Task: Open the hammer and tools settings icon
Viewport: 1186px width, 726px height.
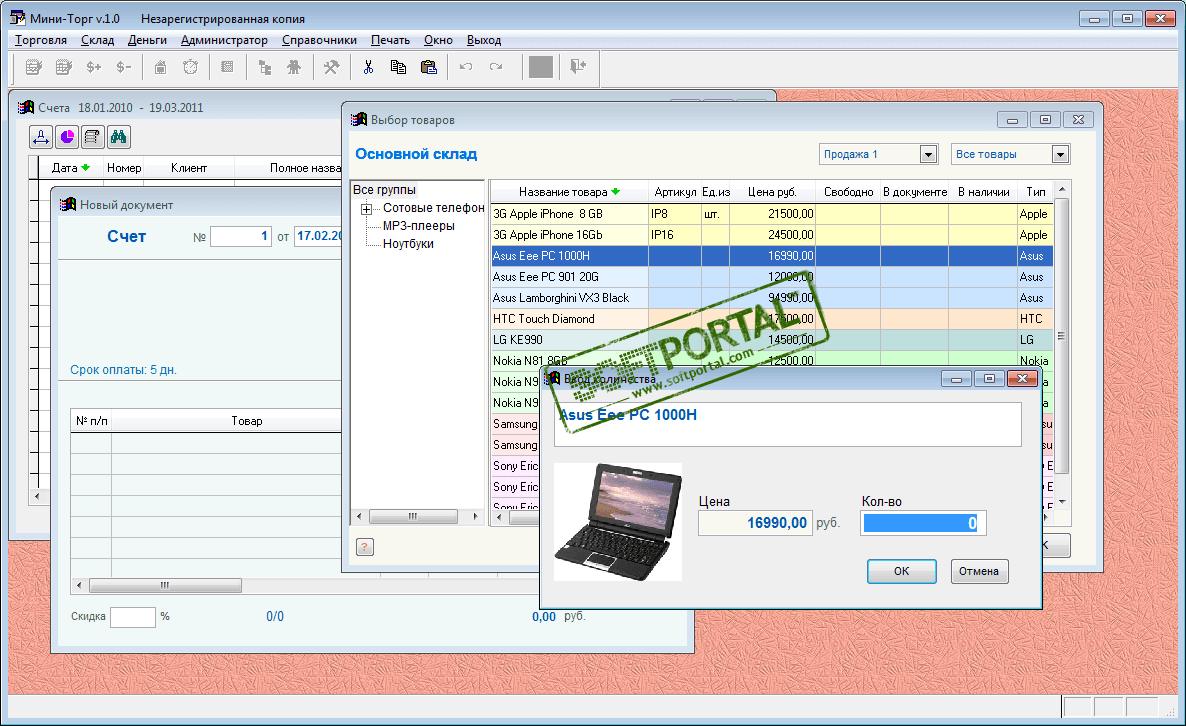Action: pos(331,67)
